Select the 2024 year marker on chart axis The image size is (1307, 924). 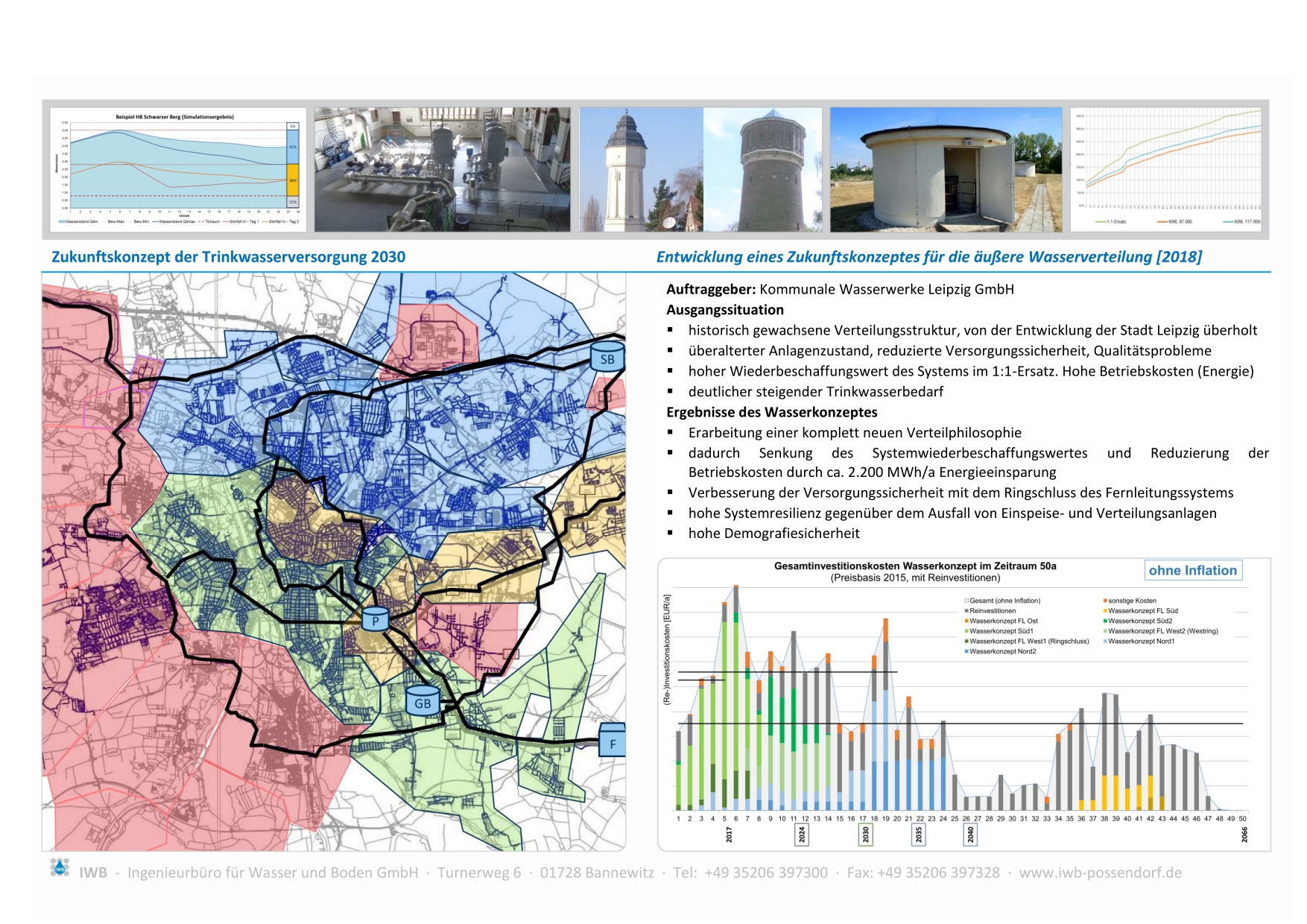(802, 835)
